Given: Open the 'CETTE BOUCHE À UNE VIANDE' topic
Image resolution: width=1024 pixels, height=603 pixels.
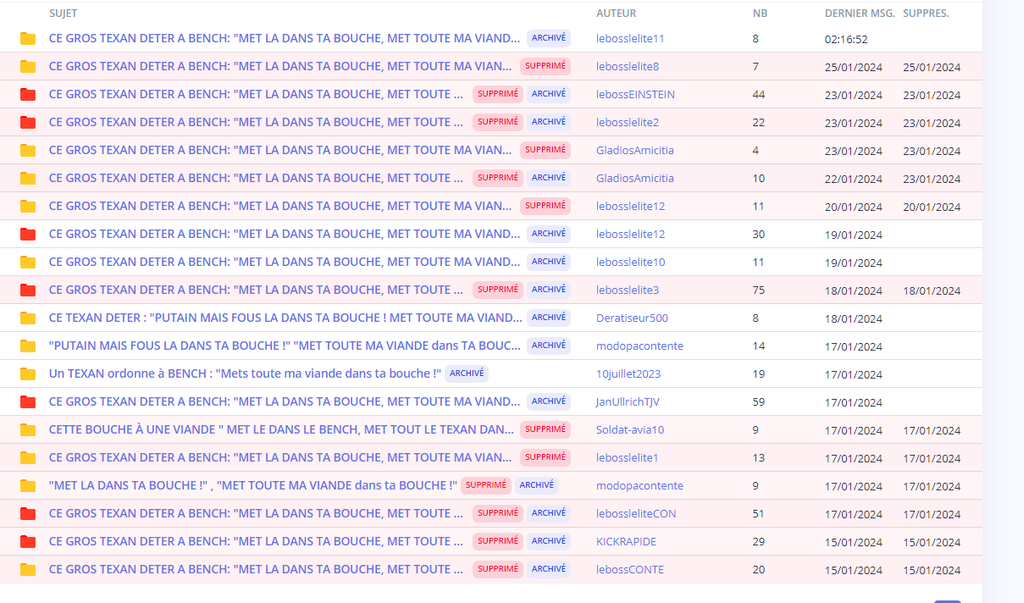Looking at the screenshot, I should pyautogui.click(x=281, y=430).
